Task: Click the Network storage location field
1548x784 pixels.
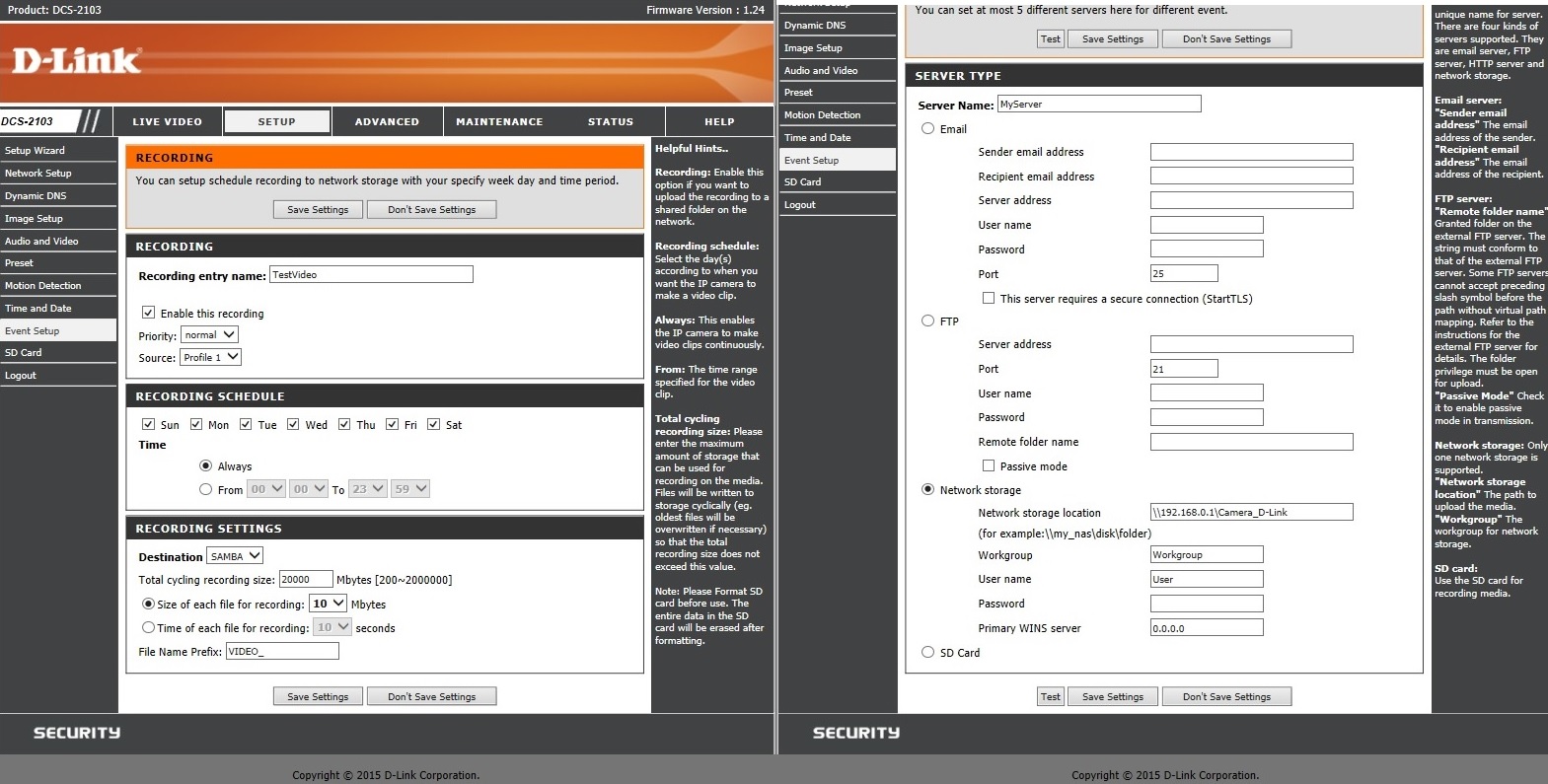Action: (x=1250, y=512)
